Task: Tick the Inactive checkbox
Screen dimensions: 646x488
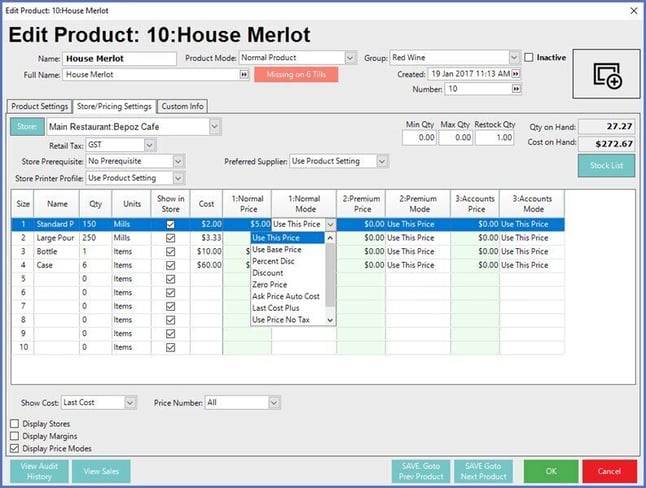Action: 530,58
